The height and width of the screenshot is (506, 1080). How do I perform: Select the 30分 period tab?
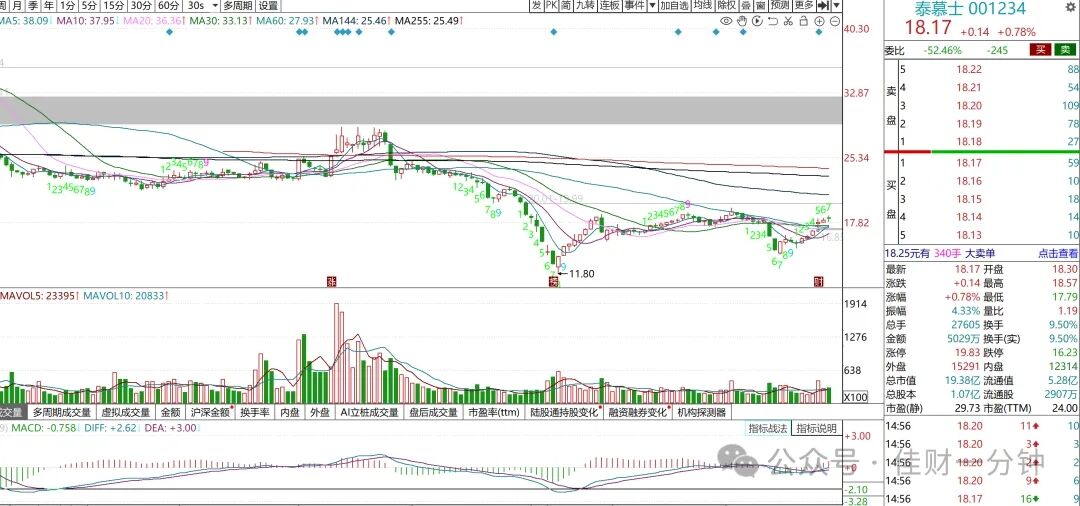[142, 6]
